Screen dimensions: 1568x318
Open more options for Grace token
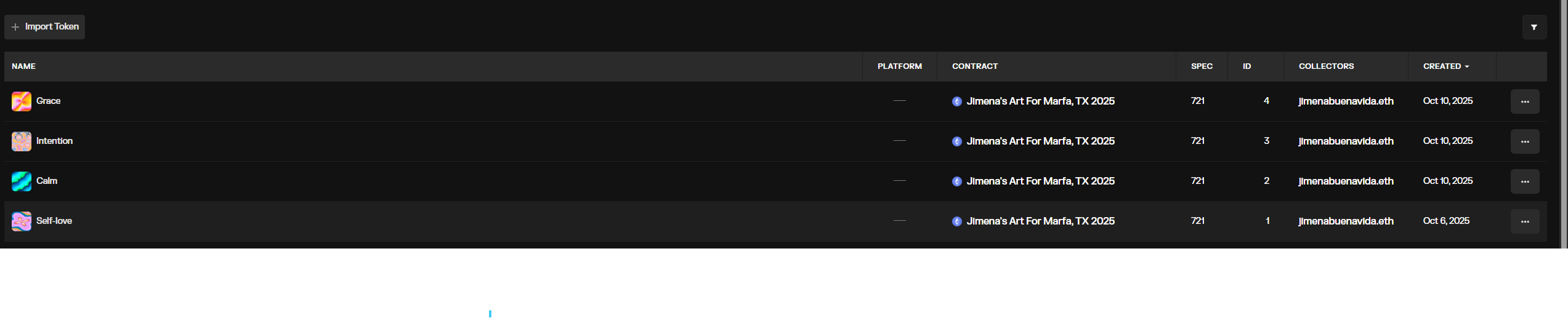tap(1524, 101)
